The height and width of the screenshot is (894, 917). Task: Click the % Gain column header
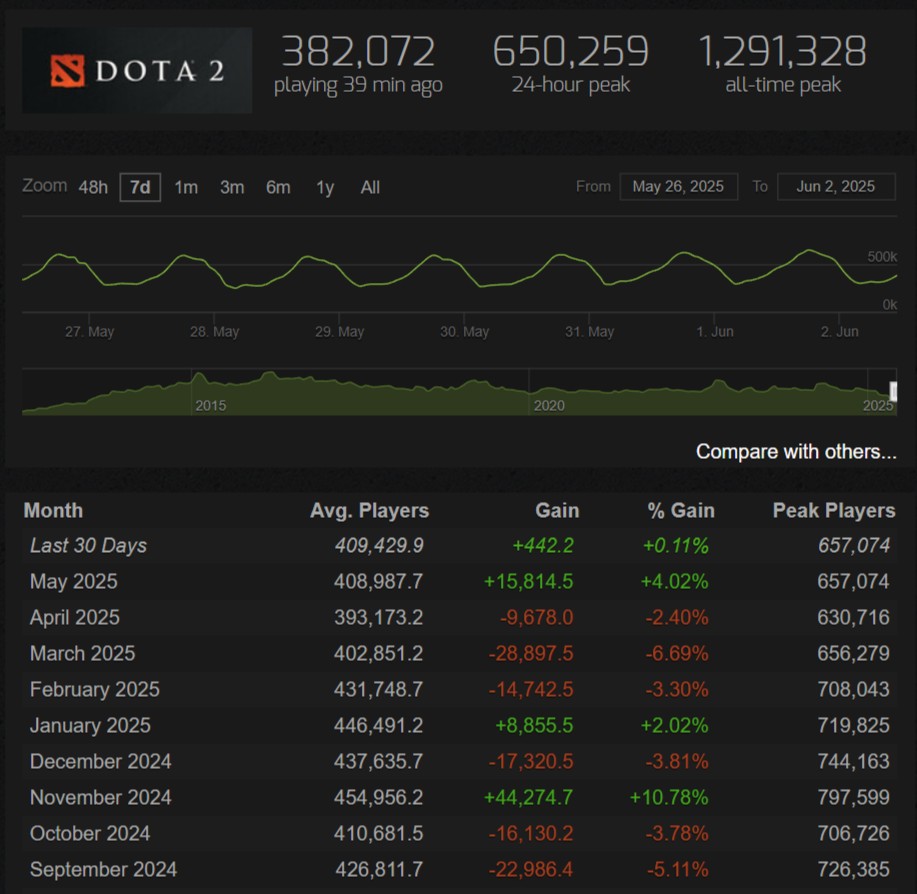coord(680,510)
